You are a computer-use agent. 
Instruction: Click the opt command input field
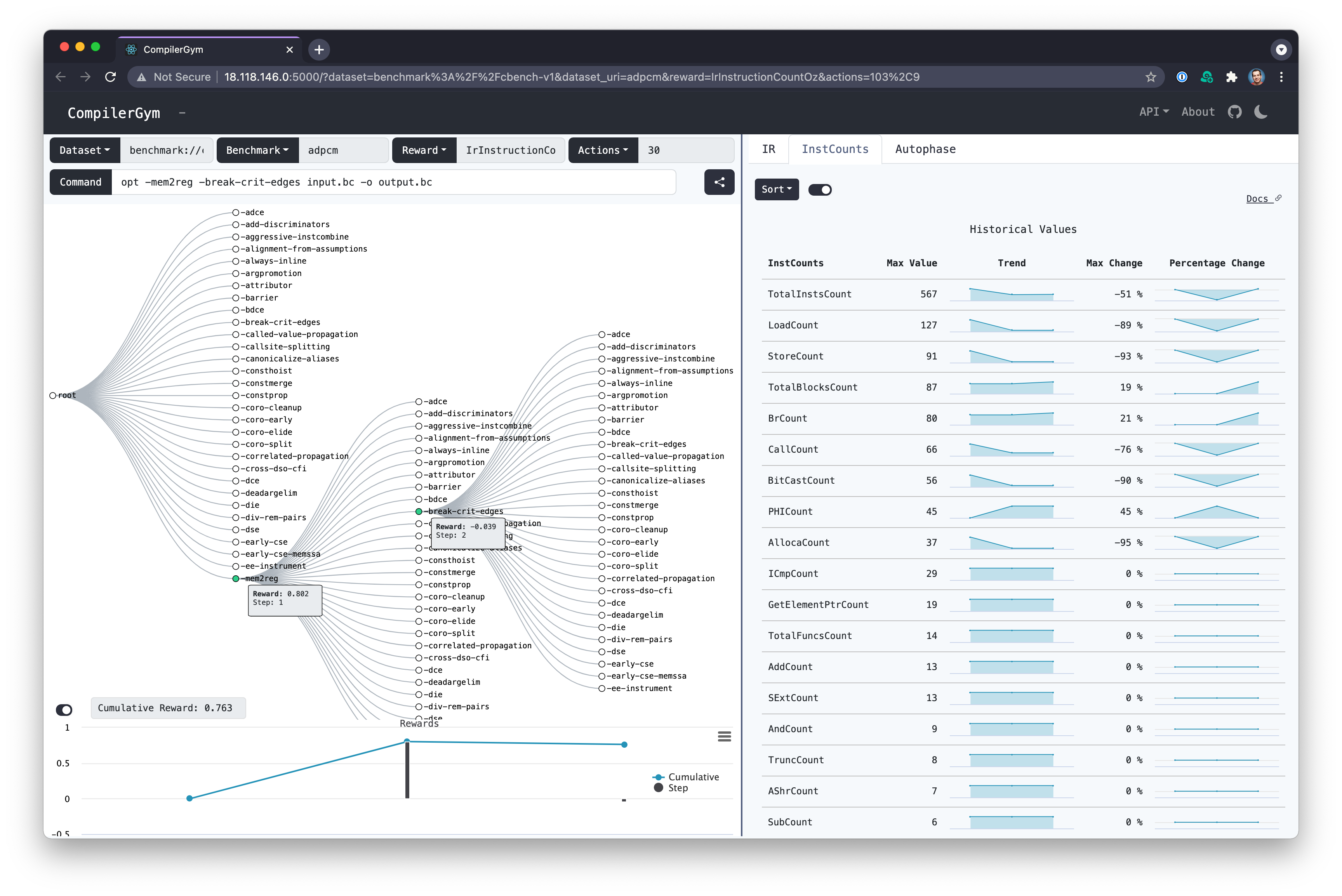click(393, 182)
